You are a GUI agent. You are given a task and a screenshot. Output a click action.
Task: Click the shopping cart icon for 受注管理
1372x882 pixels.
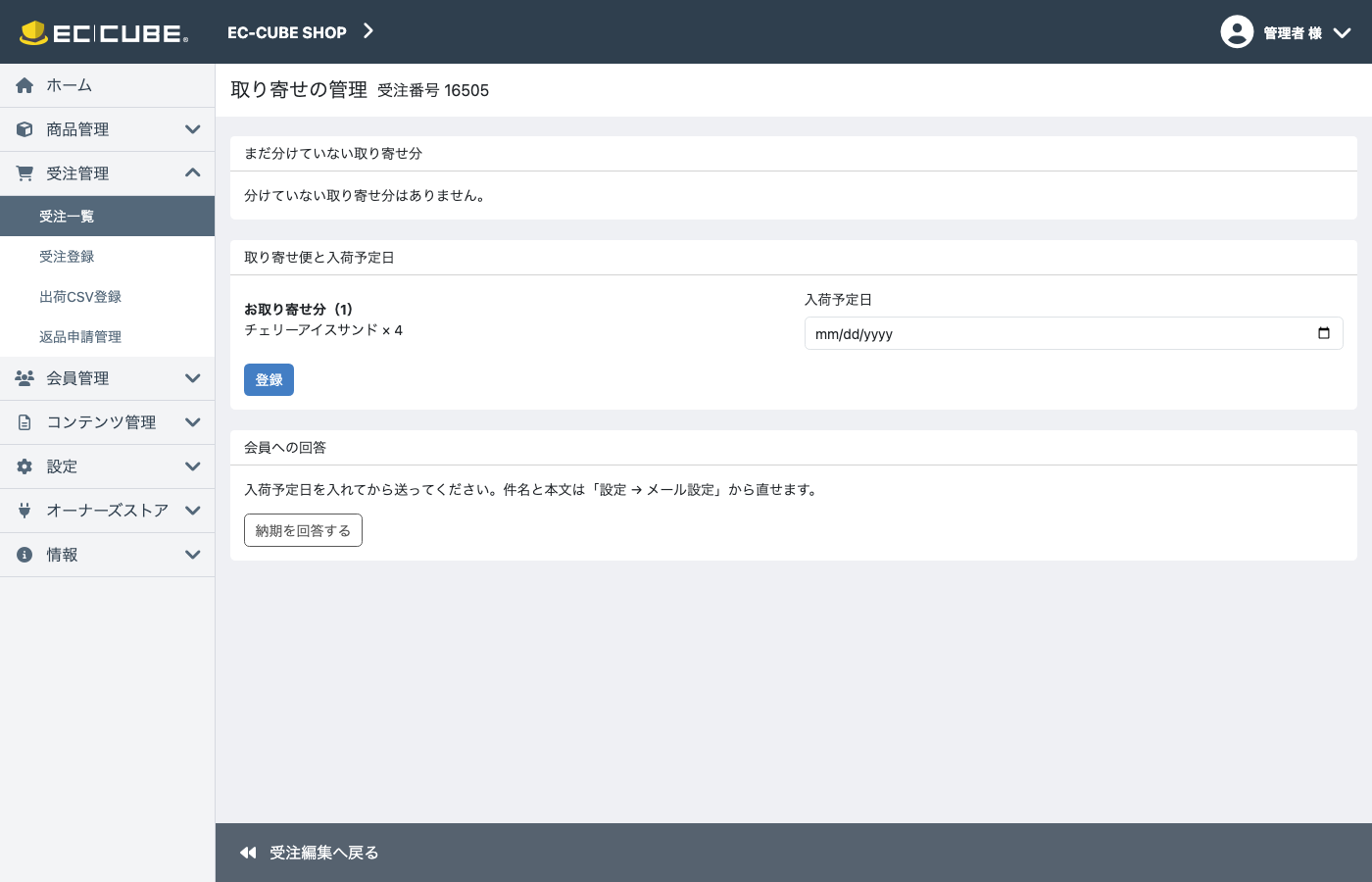tap(24, 173)
